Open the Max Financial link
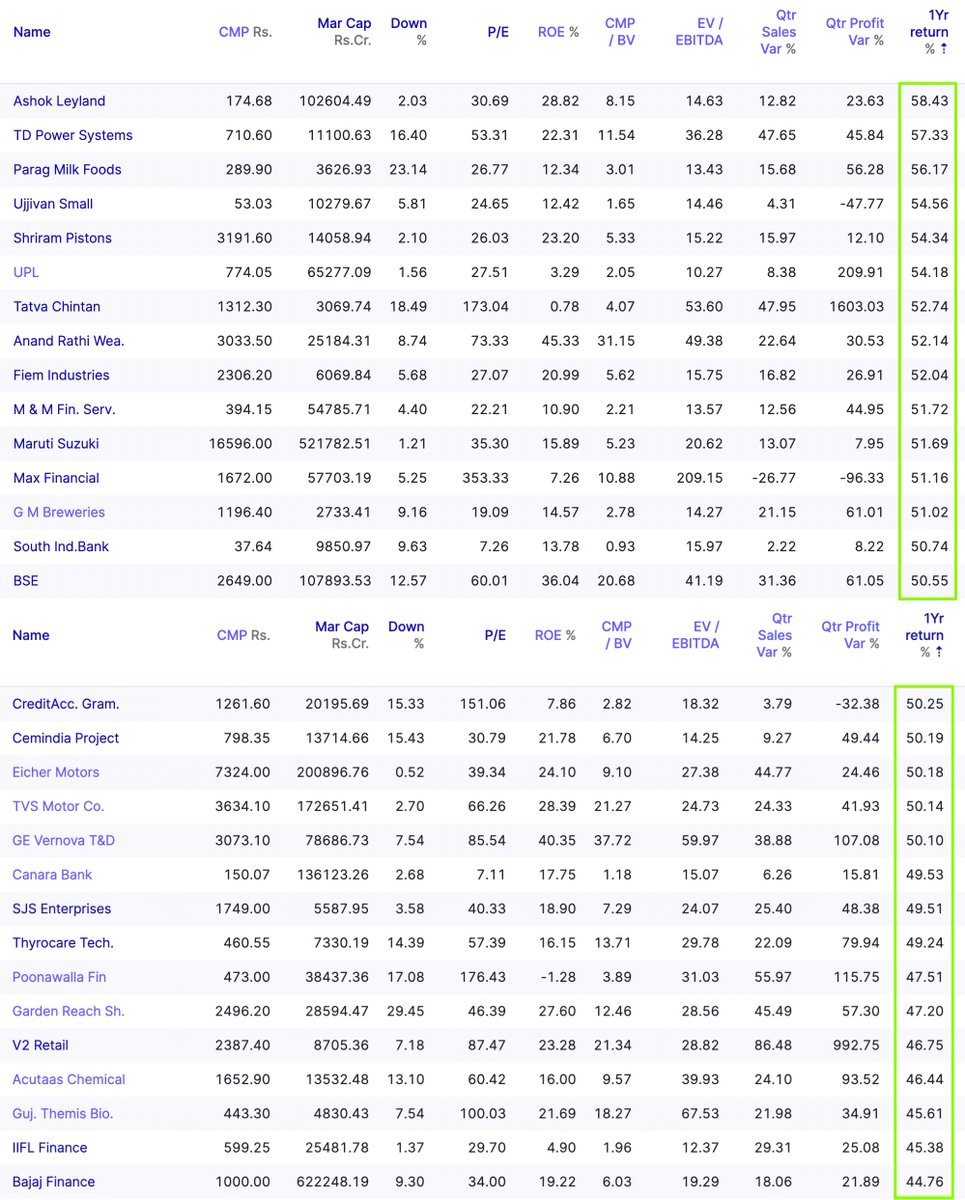Viewport: 965px width, 1200px height. pos(56,478)
